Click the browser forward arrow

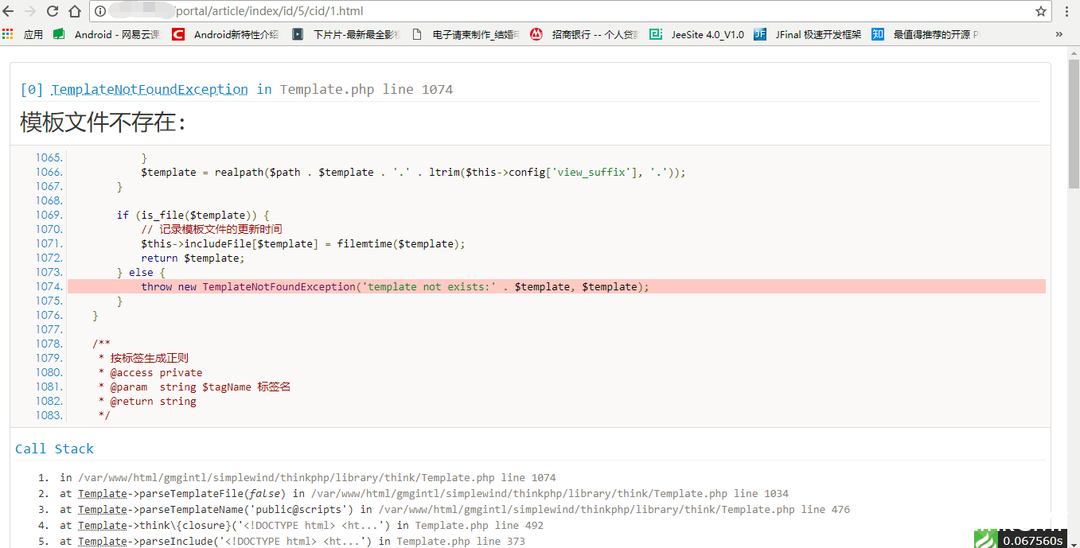pyautogui.click(x=30, y=11)
